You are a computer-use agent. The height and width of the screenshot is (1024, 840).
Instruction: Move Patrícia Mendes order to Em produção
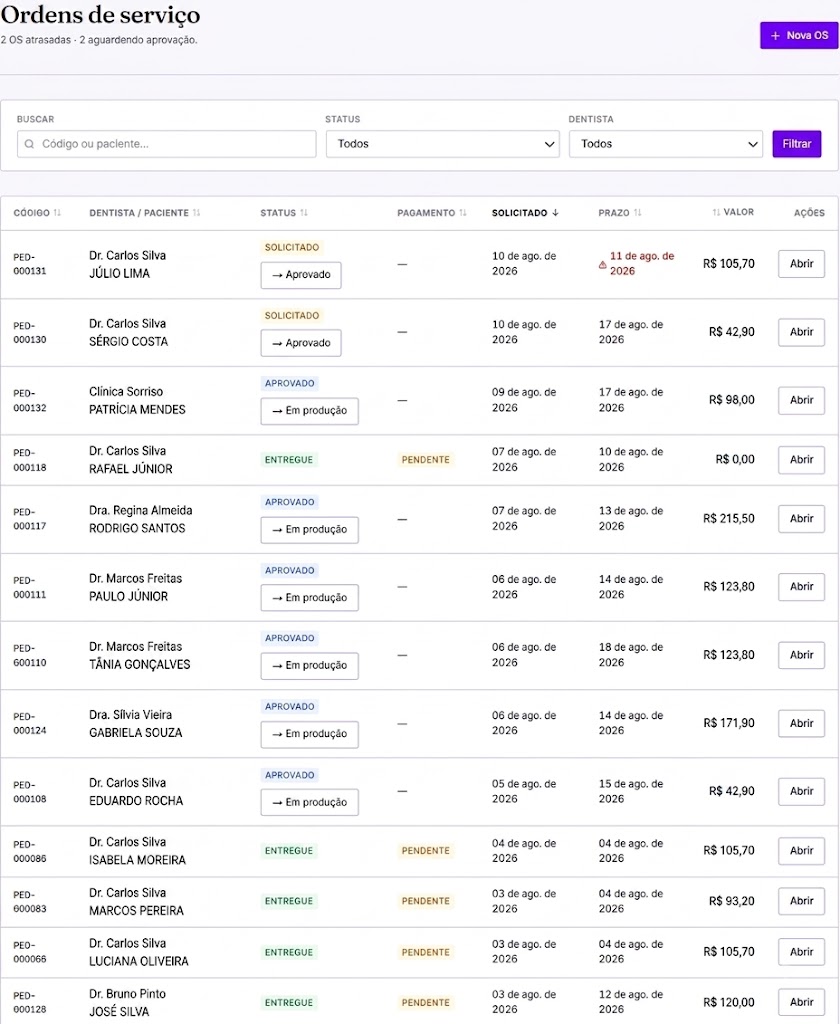click(x=310, y=411)
